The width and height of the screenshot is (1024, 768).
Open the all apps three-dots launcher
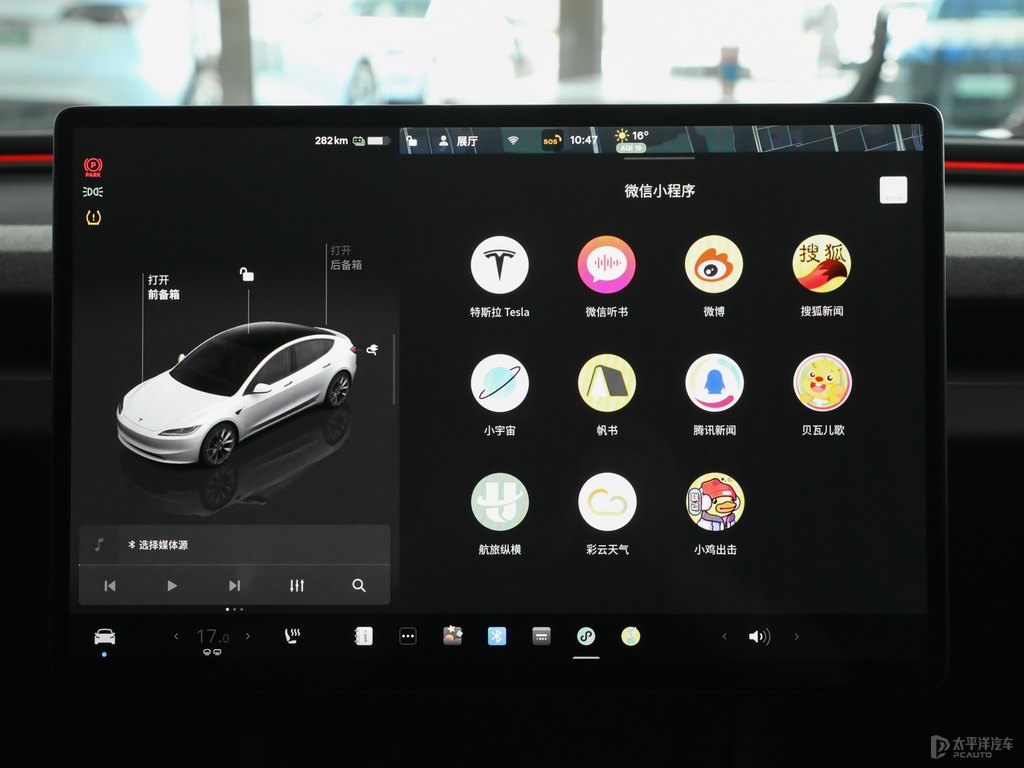[408, 635]
